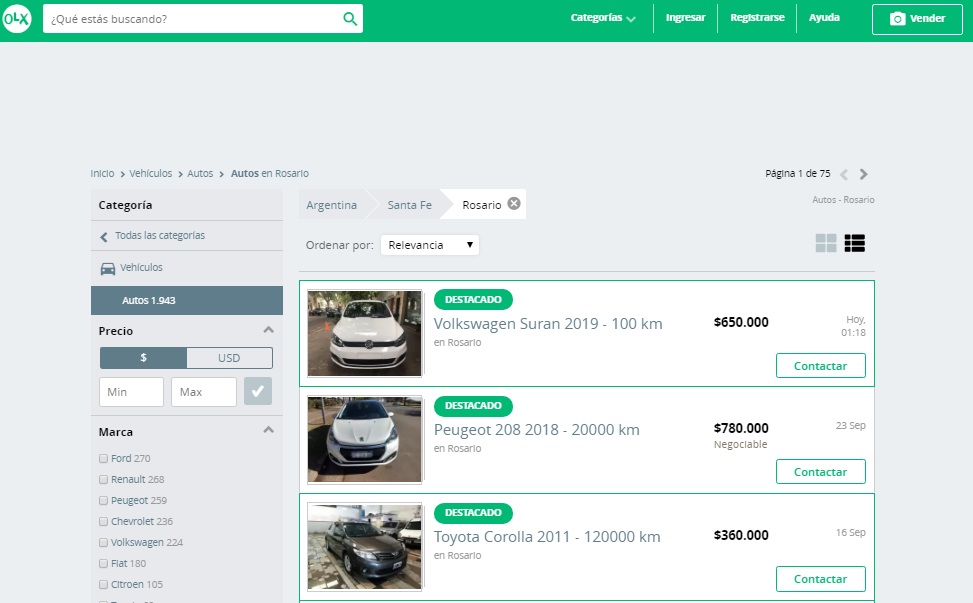The width and height of the screenshot is (973, 603).
Task: Open the Ordenar por Relevancia dropdown
Action: click(x=429, y=245)
